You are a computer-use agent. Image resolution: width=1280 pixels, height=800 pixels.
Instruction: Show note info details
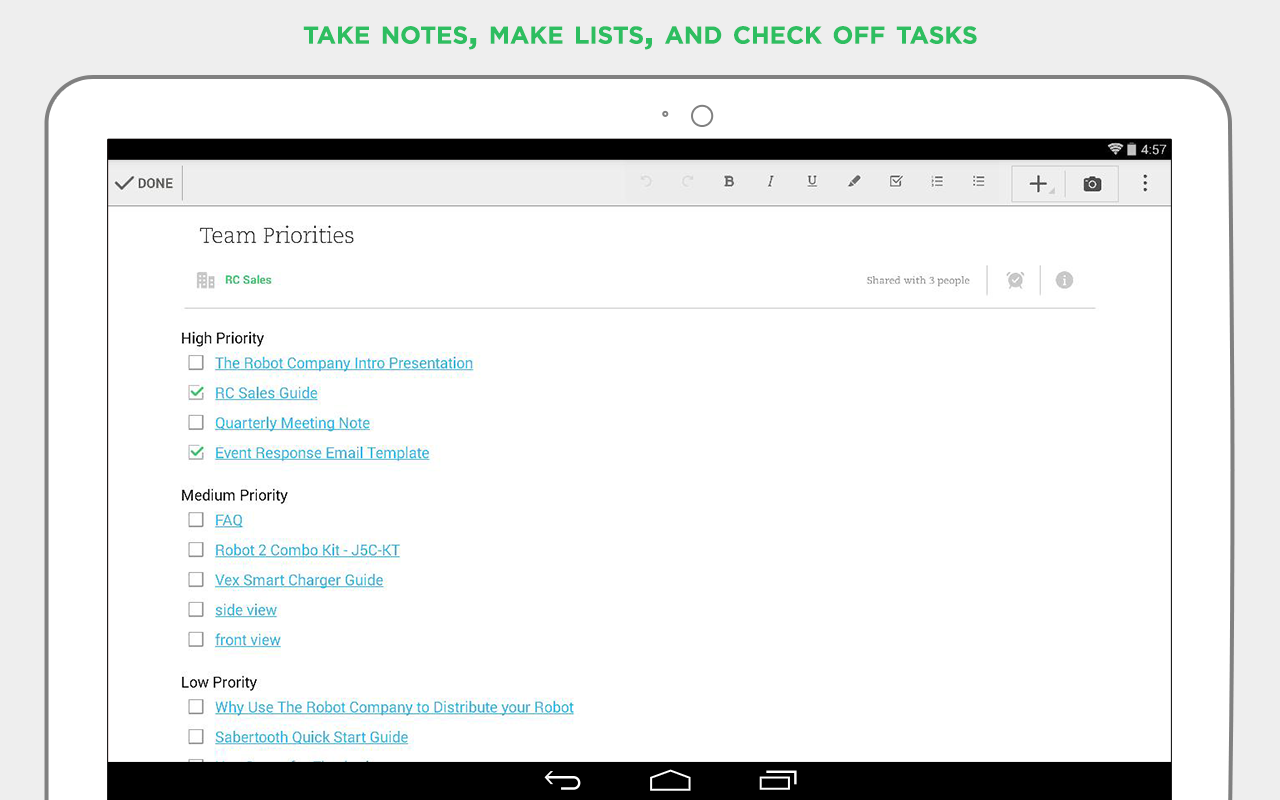tap(1064, 280)
